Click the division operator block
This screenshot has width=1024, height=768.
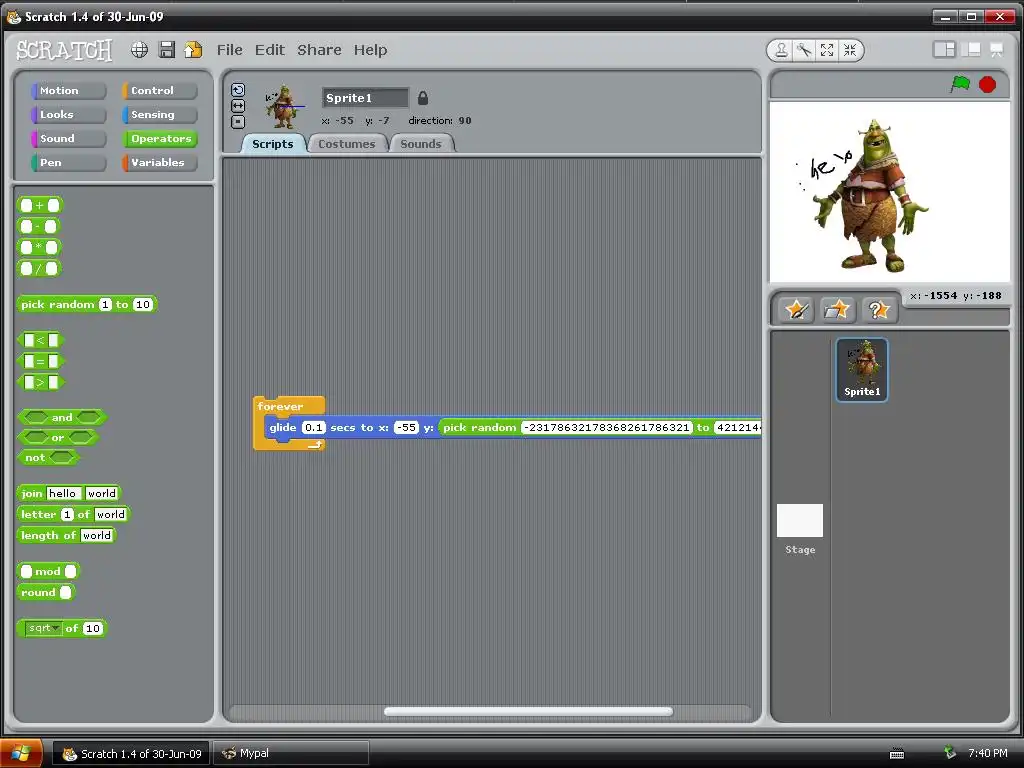pos(39,268)
